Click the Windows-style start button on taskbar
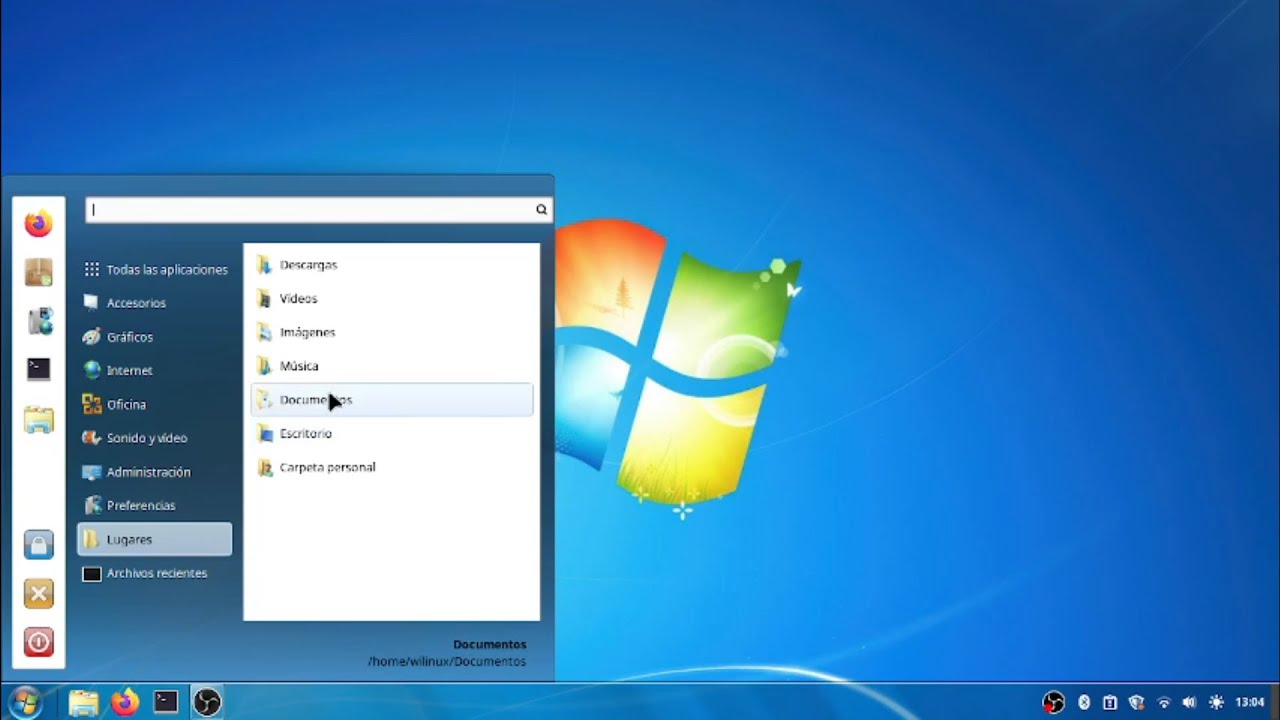The width and height of the screenshot is (1280, 720). [x=27, y=702]
